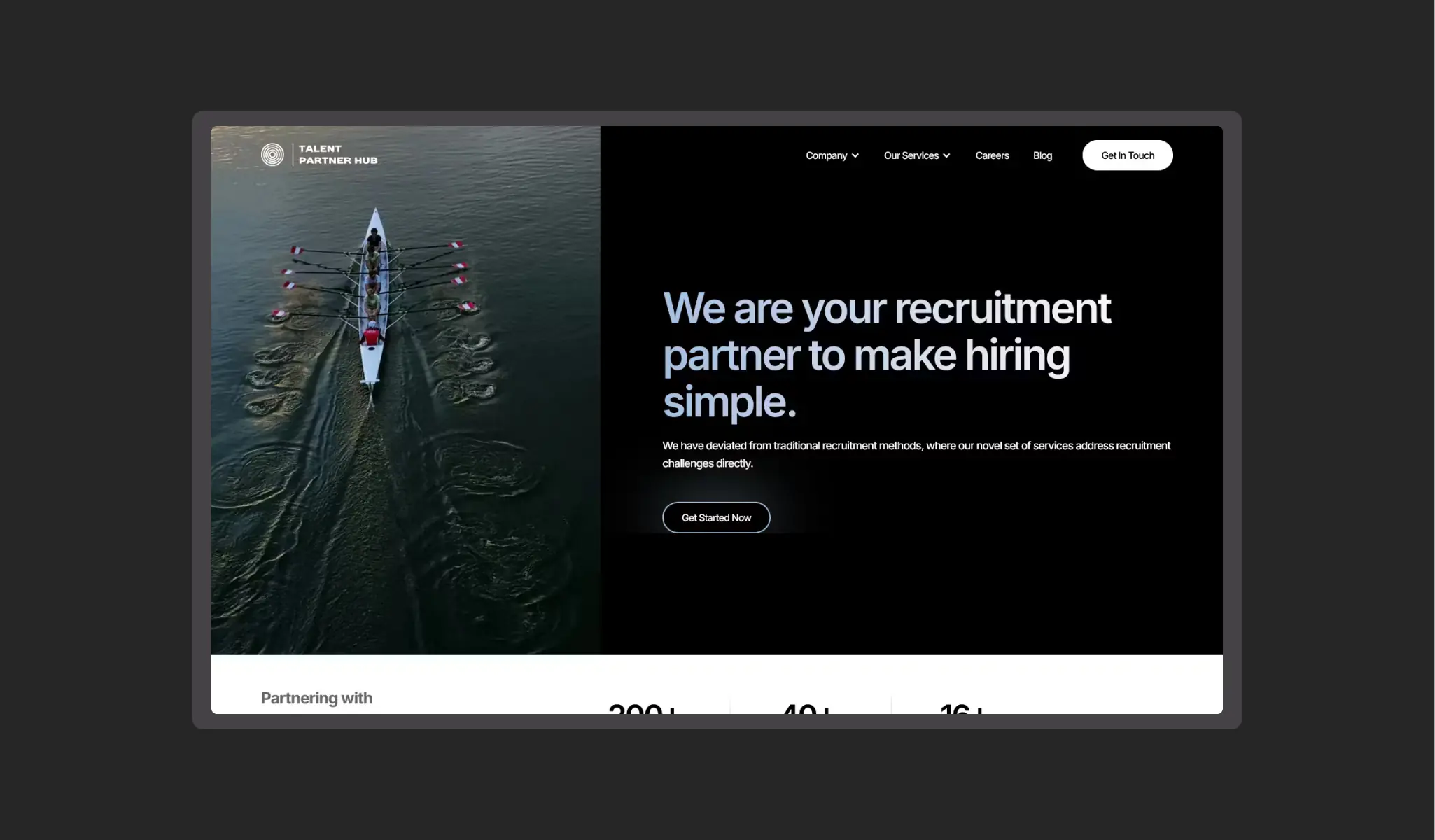Click the circular Talent Partner Hub logo icon
Image resolution: width=1435 pixels, height=840 pixels.
[x=272, y=155]
